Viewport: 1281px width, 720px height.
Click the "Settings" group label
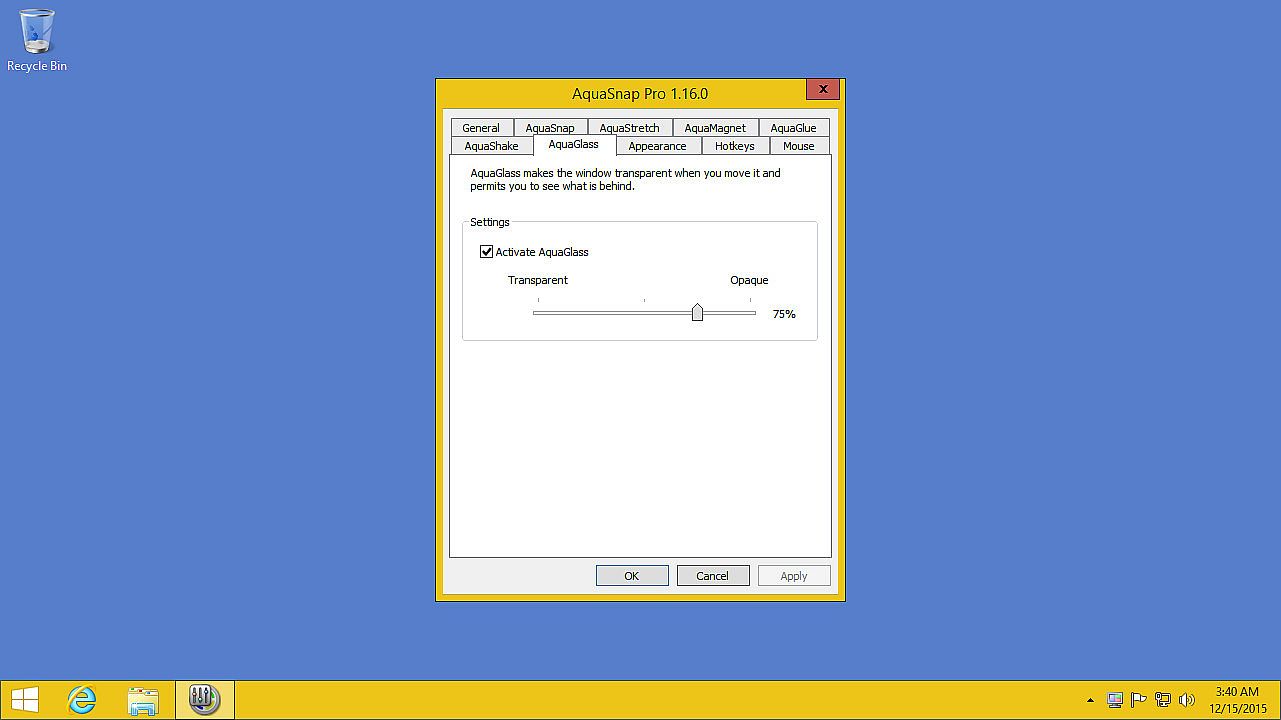tap(490, 222)
